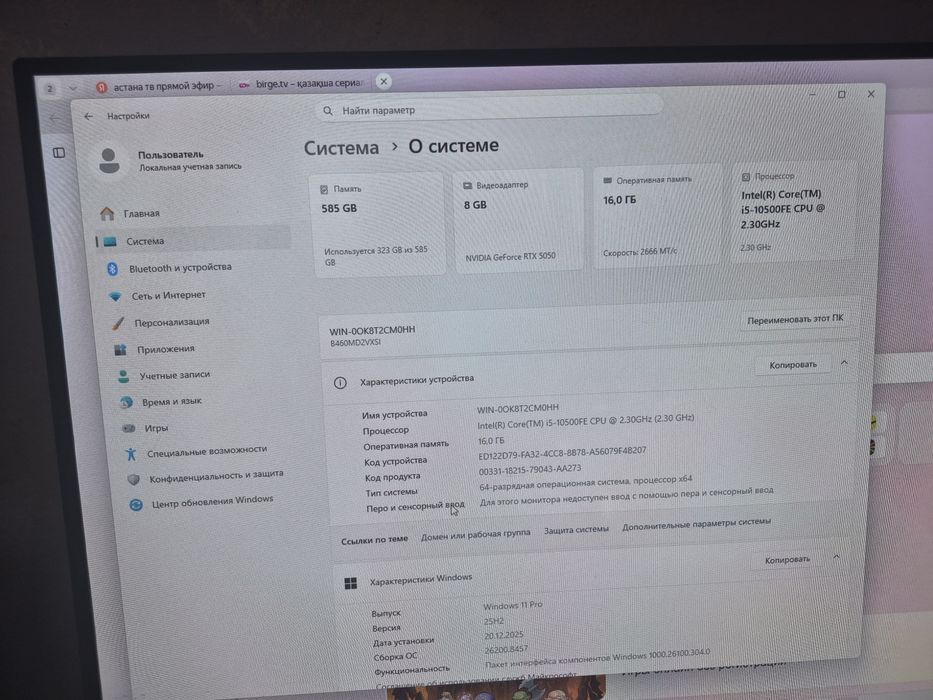Click the user avatar icon

tap(109, 161)
